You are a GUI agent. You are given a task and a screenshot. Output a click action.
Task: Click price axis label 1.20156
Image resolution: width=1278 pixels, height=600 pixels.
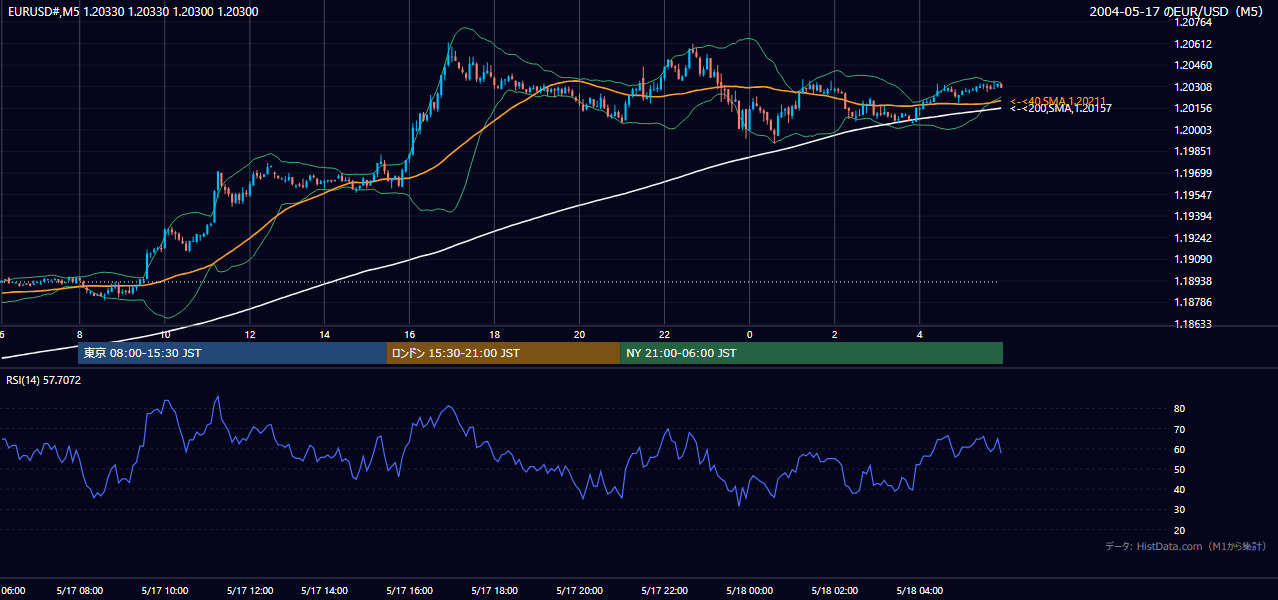(x=1193, y=108)
